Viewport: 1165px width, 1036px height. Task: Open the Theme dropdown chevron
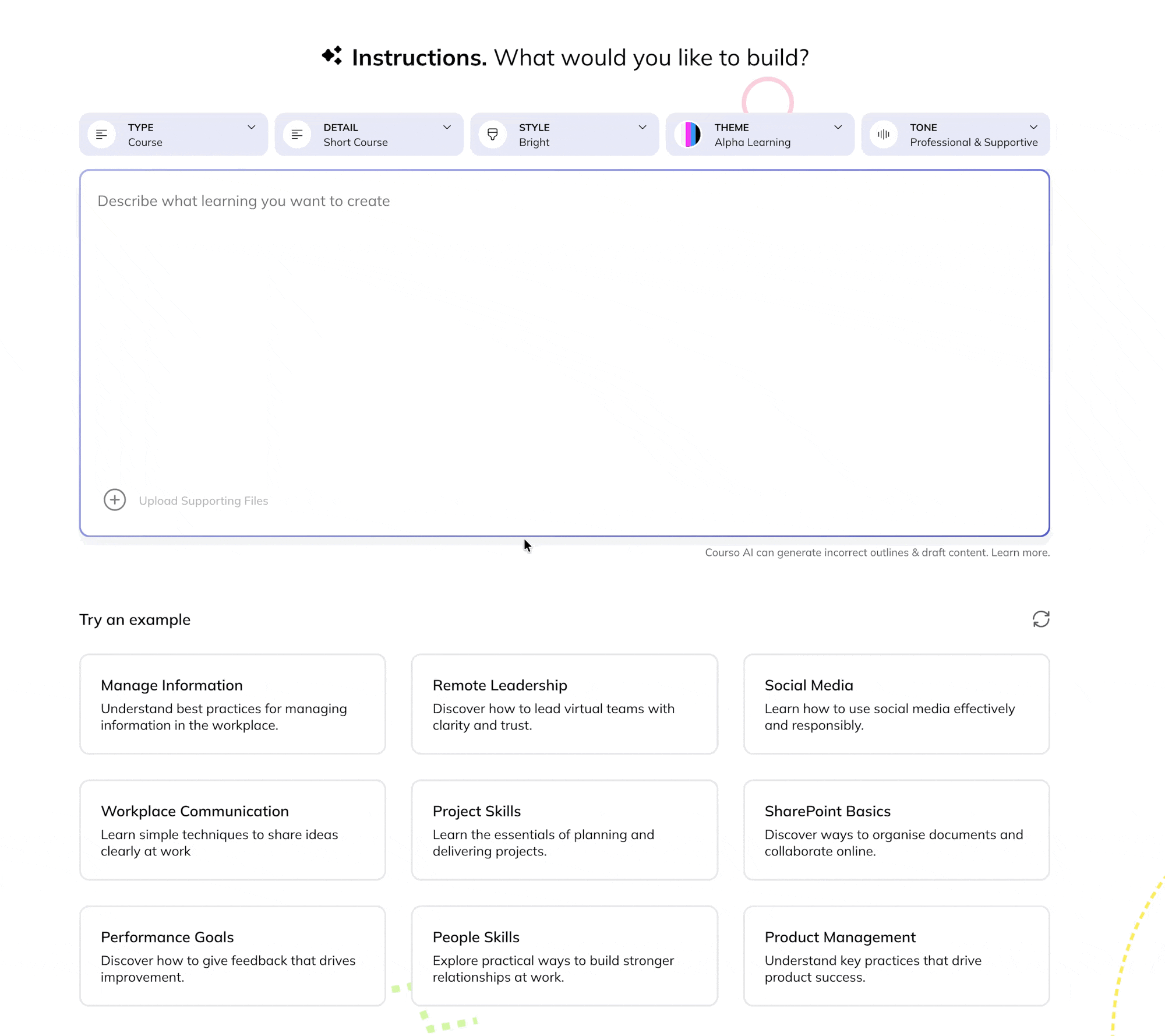(x=838, y=127)
